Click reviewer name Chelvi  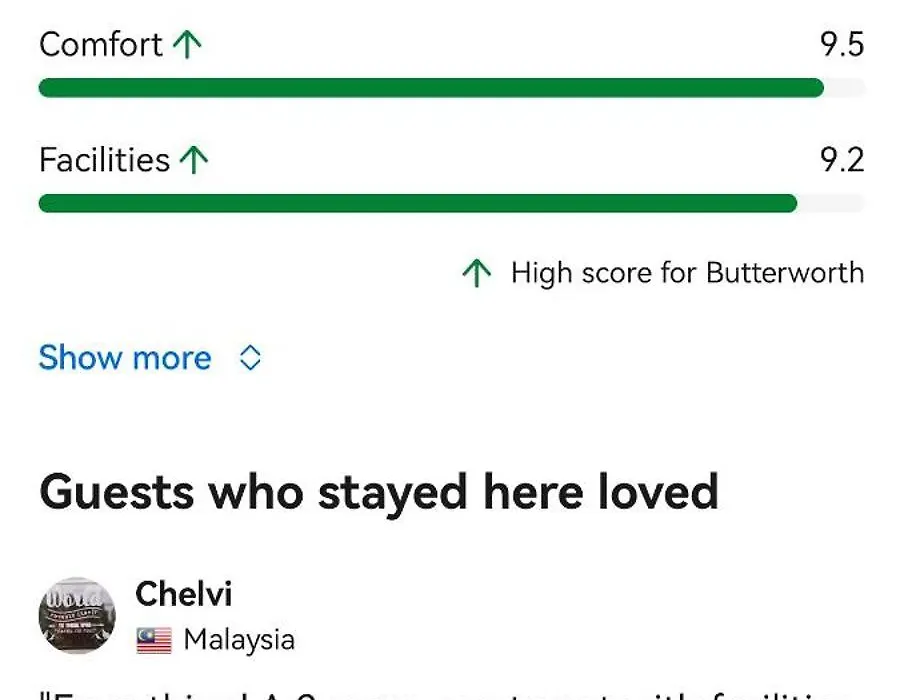click(183, 594)
